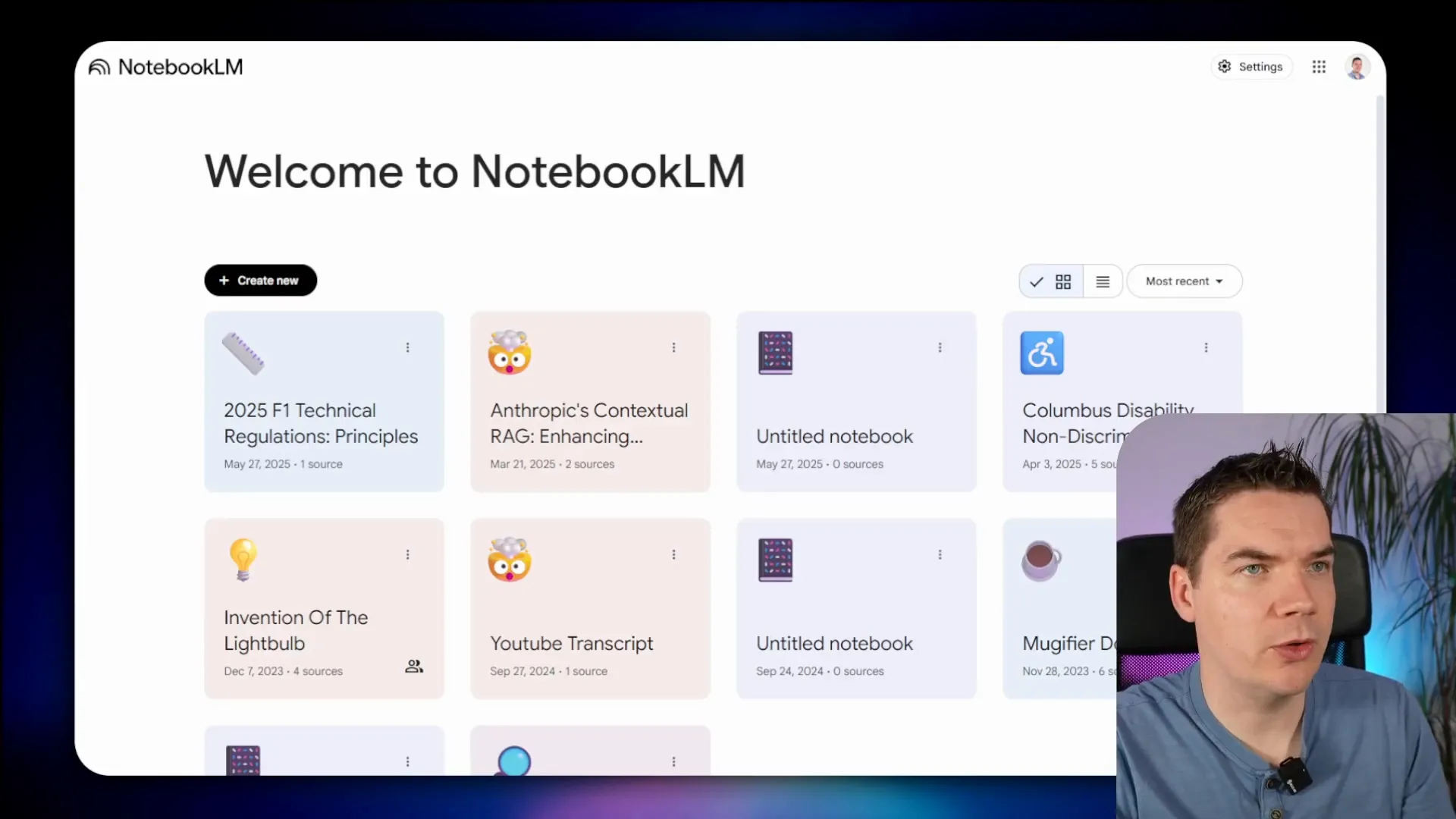Click 'Mar 21, 2025 · 2 sources' text
The height and width of the screenshot is (819, 1456).
click(x=552, y=464)
